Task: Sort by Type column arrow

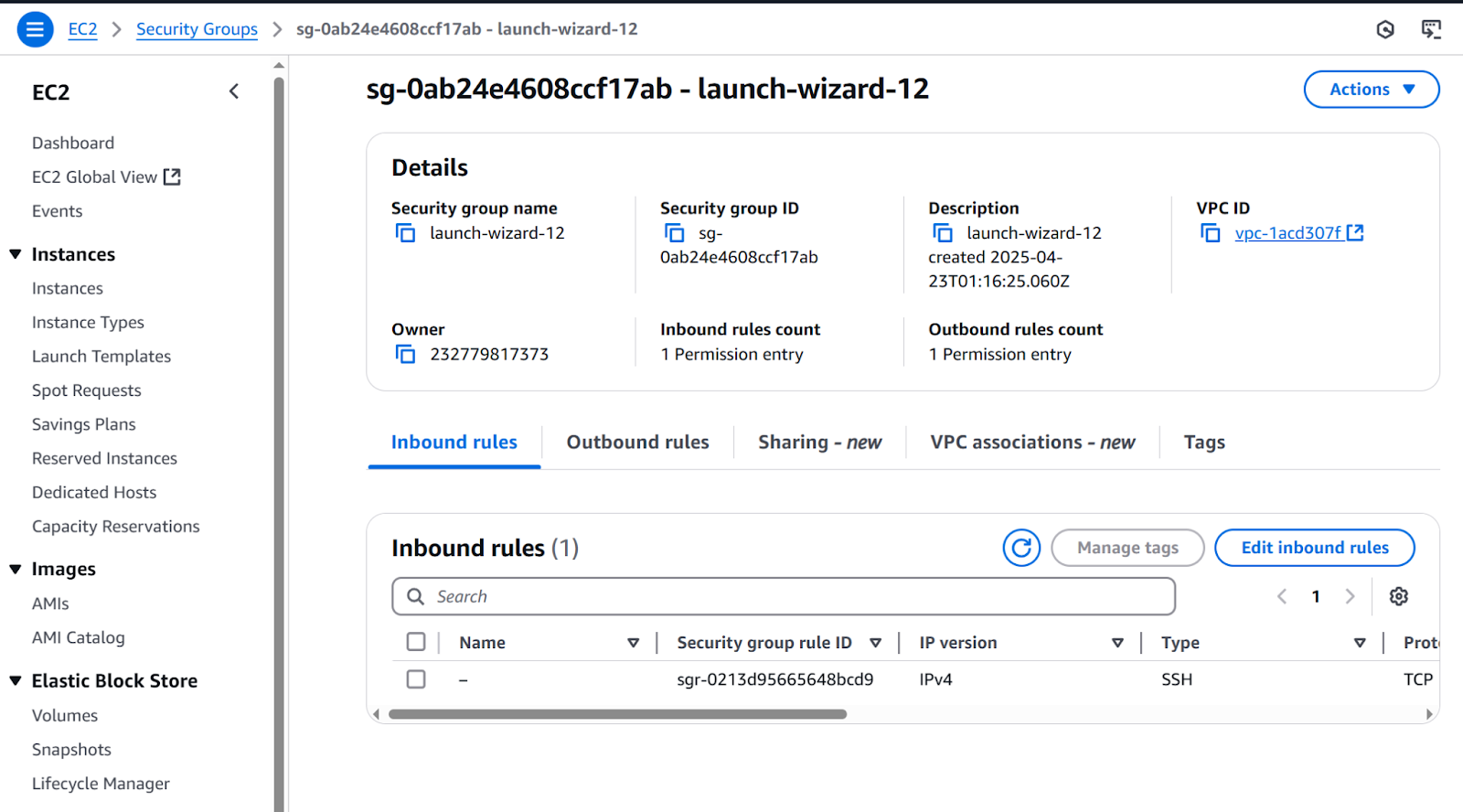Action: 1360,643
